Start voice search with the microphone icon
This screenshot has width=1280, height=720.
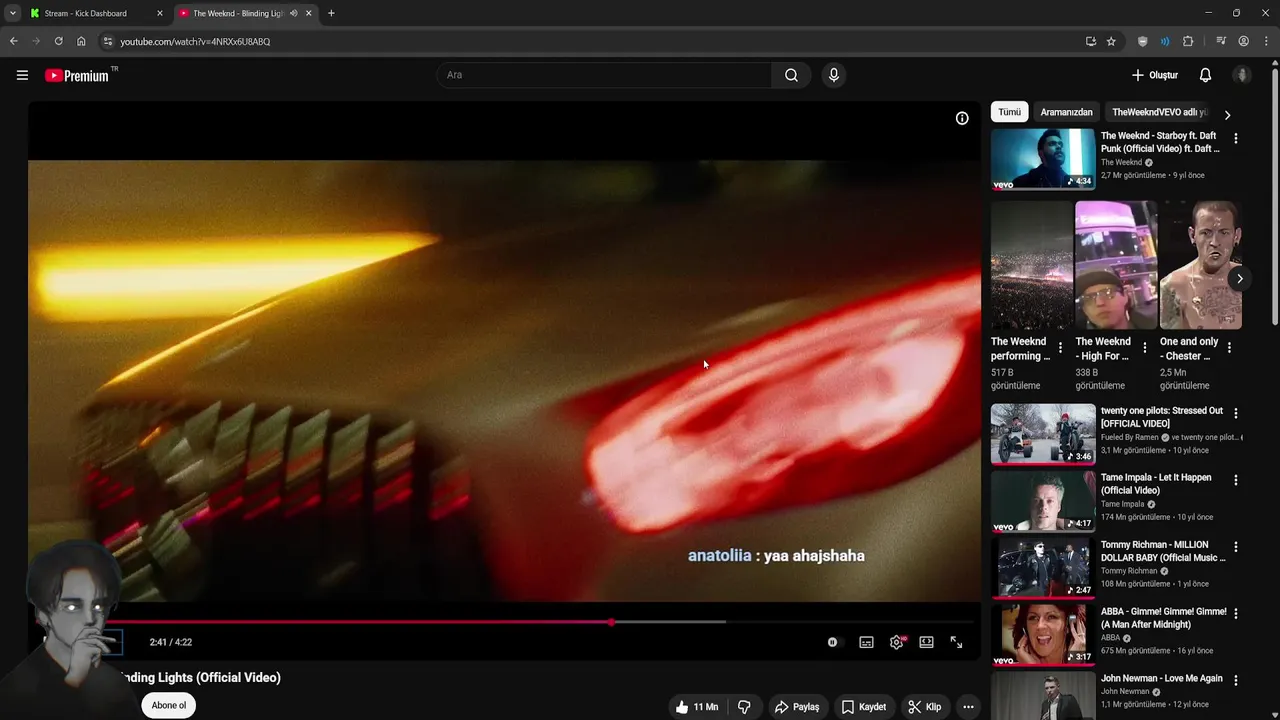tap(833, 75)
